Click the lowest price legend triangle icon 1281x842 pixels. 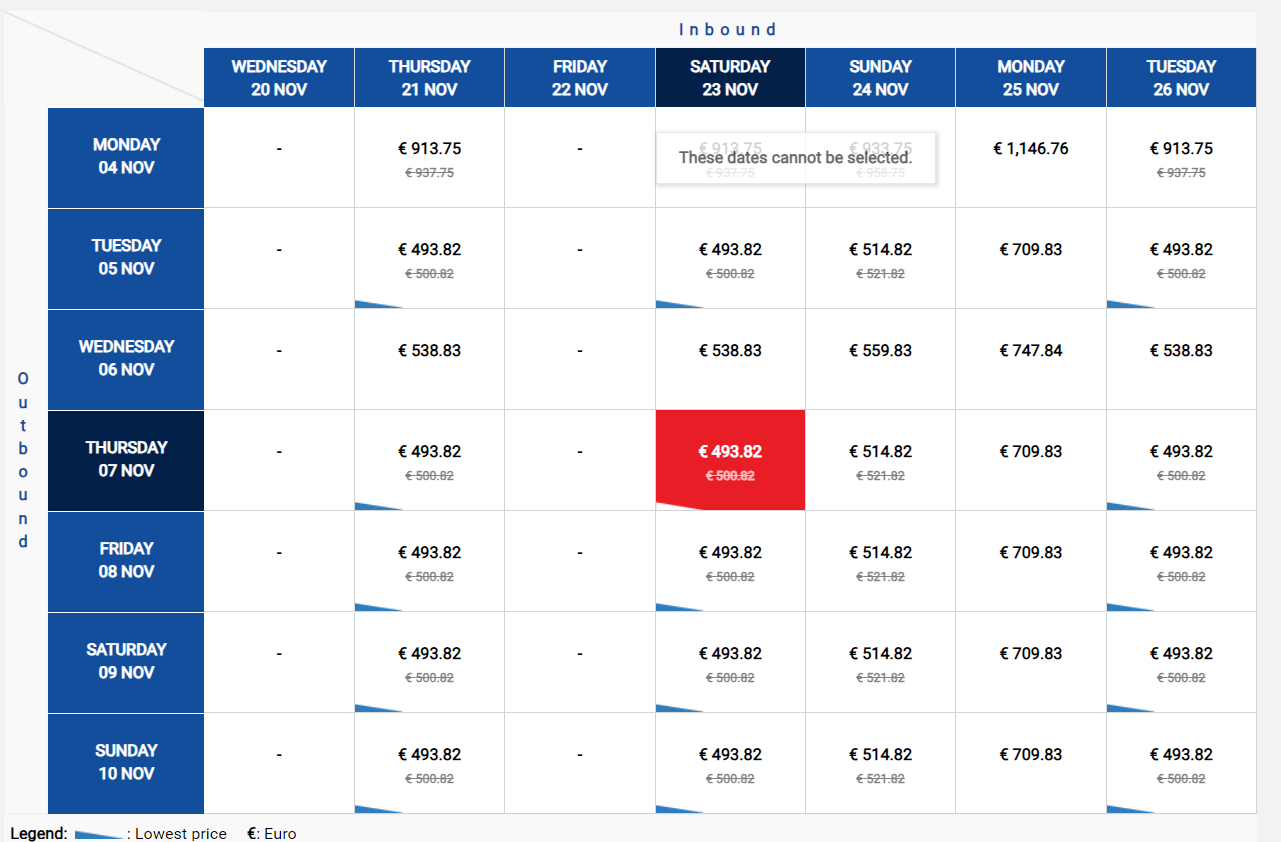(99, 834)
